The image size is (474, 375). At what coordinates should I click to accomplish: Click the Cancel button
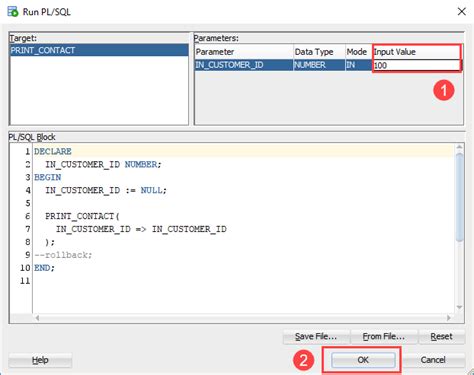click(433, 360)
